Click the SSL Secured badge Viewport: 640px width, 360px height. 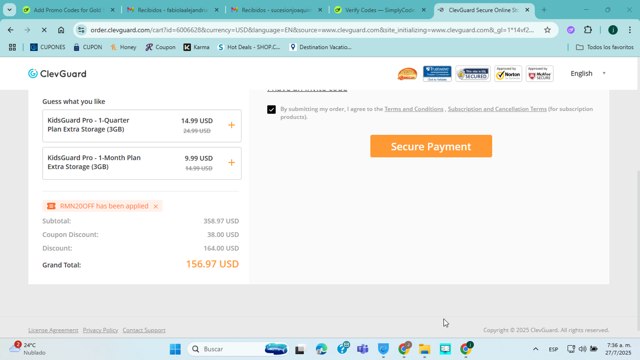(473, 74)
